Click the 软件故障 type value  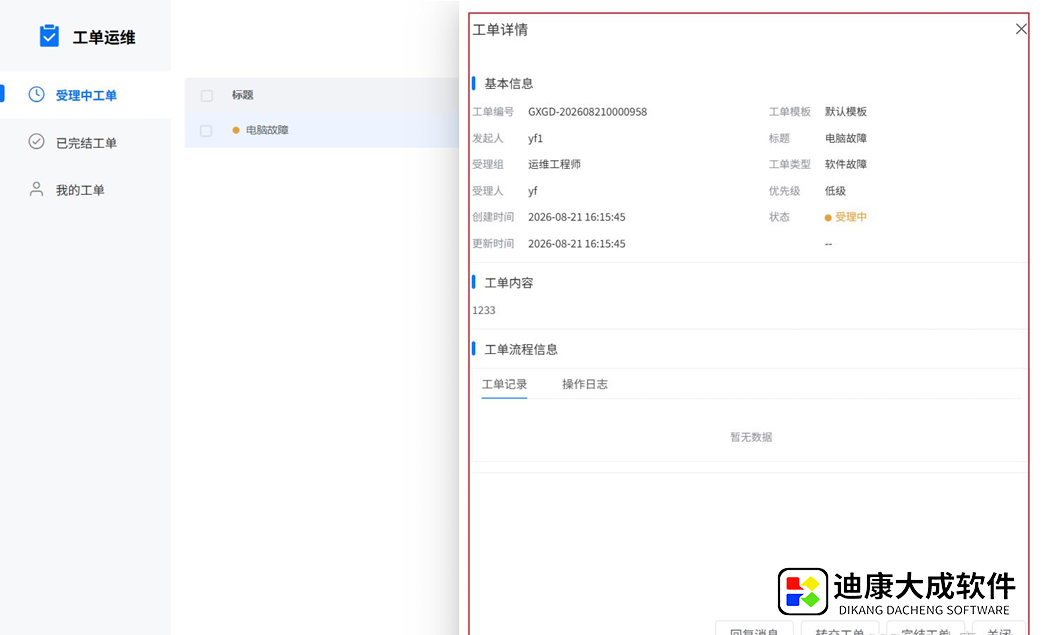846,164
